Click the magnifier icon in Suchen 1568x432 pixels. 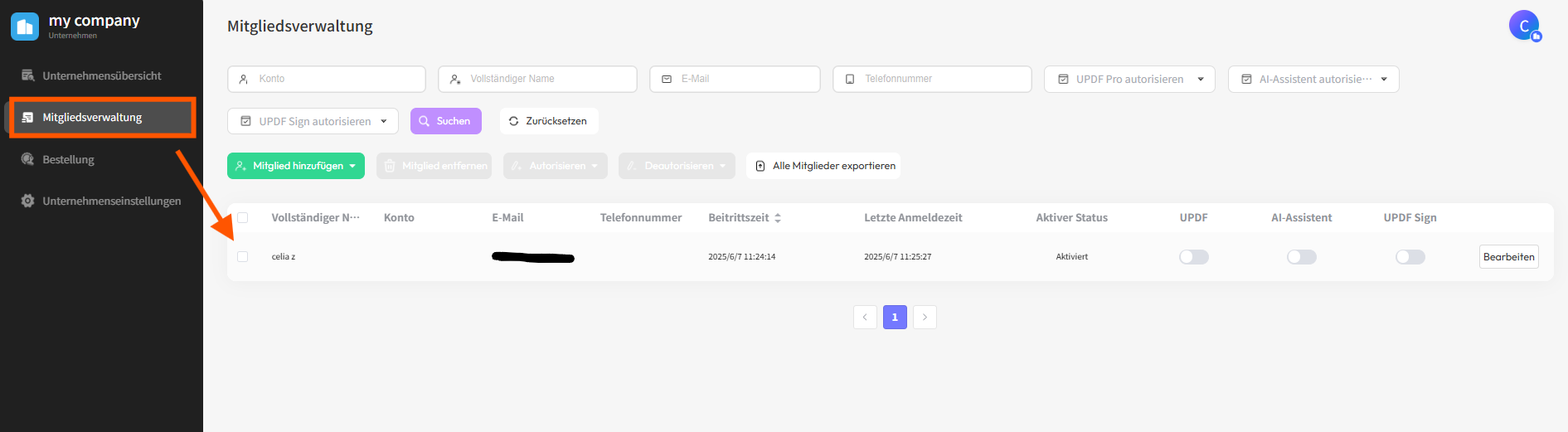click(424, 121)
